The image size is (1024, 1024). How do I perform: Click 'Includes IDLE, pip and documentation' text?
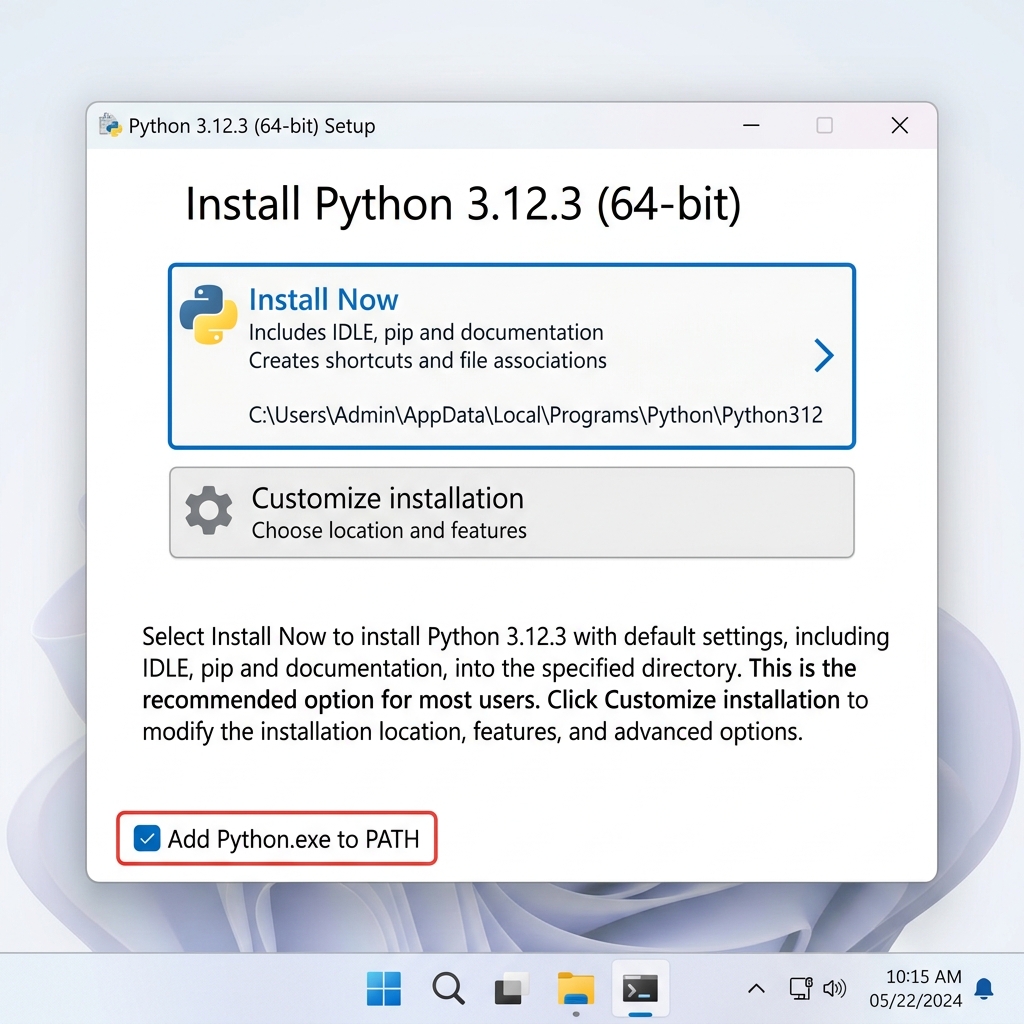[x=426, y=332]
